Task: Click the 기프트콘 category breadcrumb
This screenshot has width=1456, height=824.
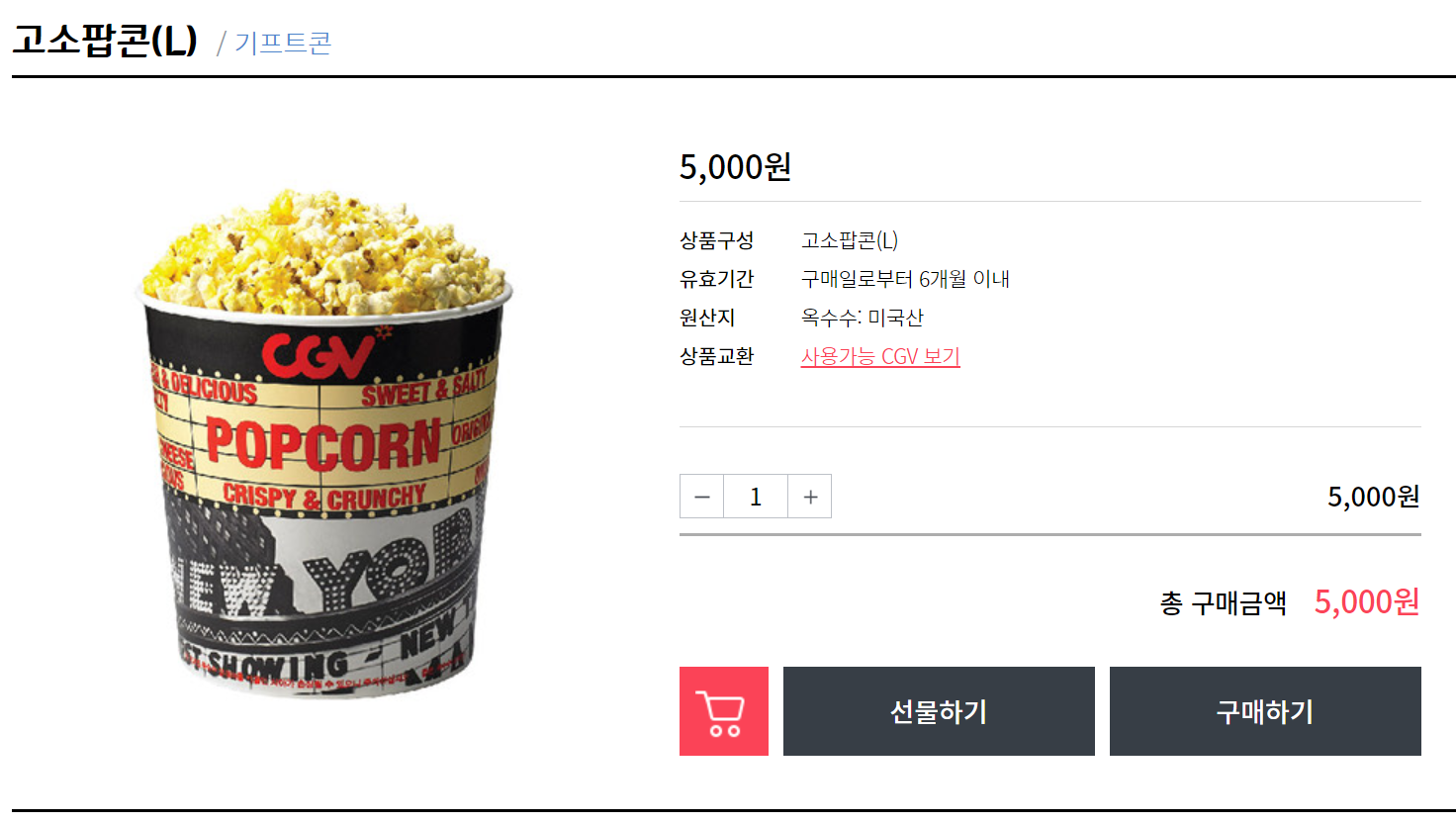Action: [283, 44]
